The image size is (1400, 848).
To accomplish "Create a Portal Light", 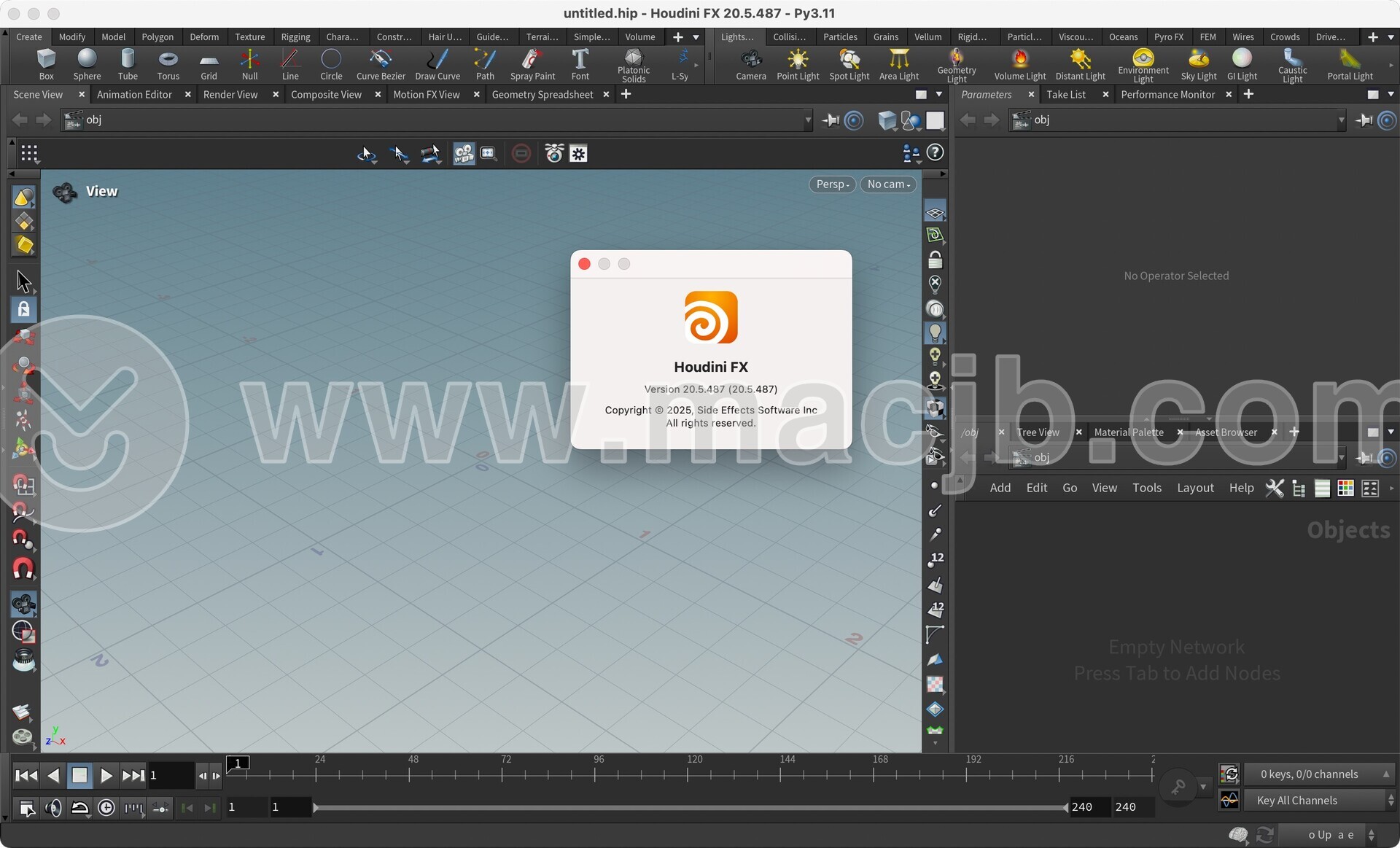I will click(1350, 64).
